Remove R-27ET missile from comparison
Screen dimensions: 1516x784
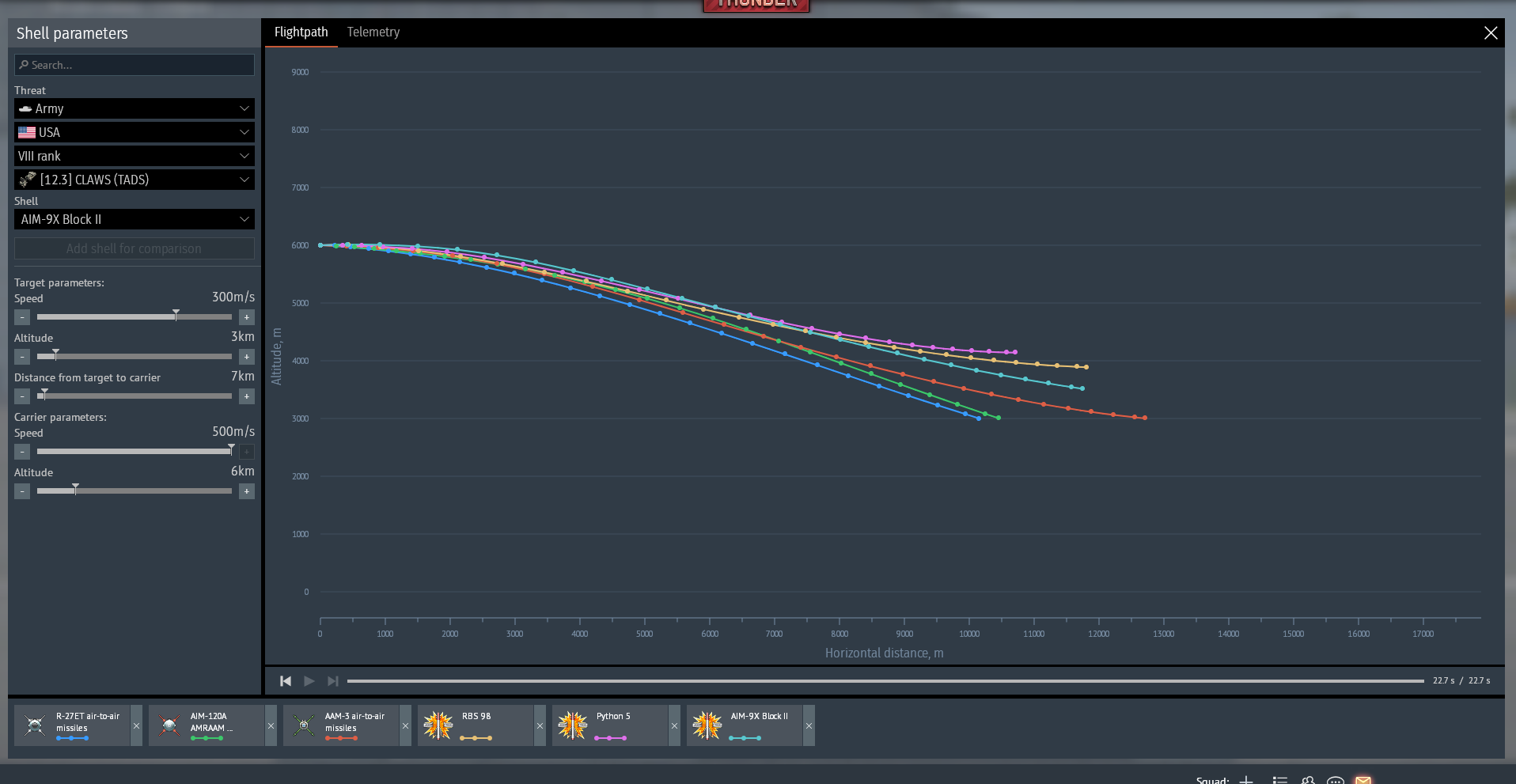click(136, 725)
